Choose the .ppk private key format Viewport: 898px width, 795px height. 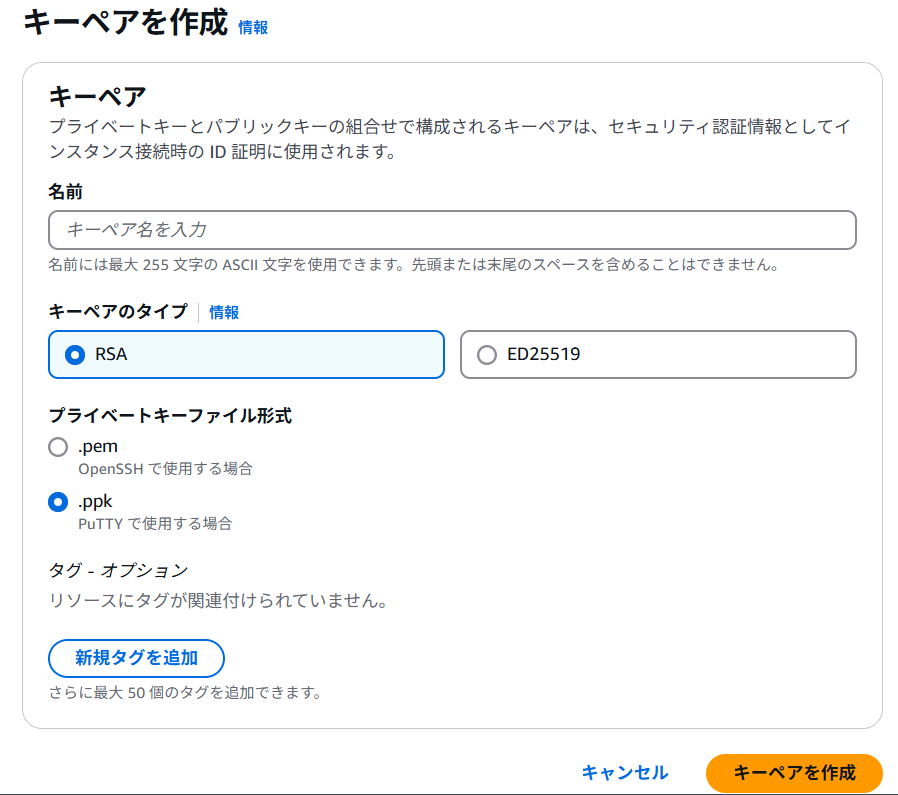tap(58, 502)
